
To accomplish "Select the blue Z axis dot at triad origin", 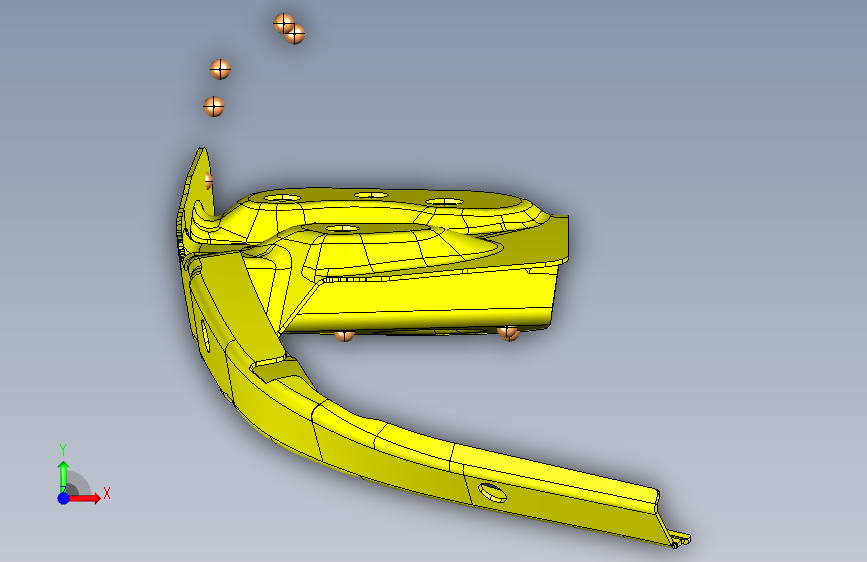I will click(64, 498).
